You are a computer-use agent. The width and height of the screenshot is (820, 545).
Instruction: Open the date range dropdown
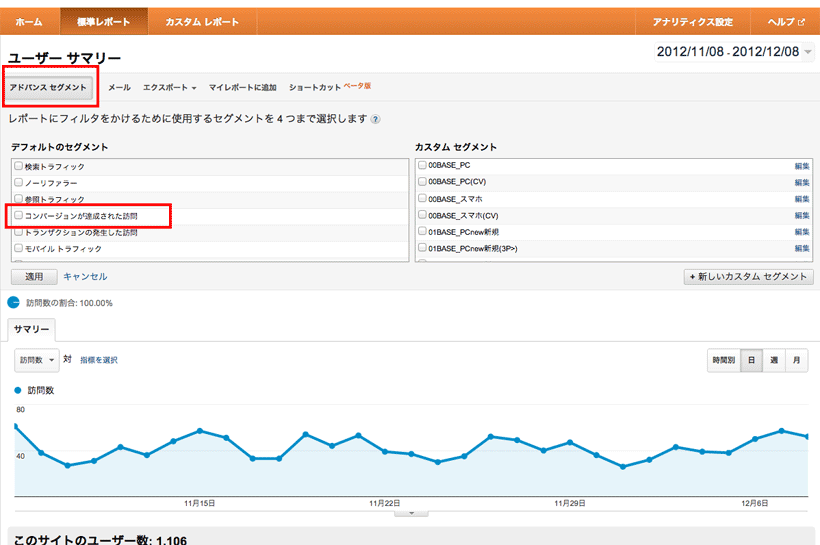tap(807, 52)
